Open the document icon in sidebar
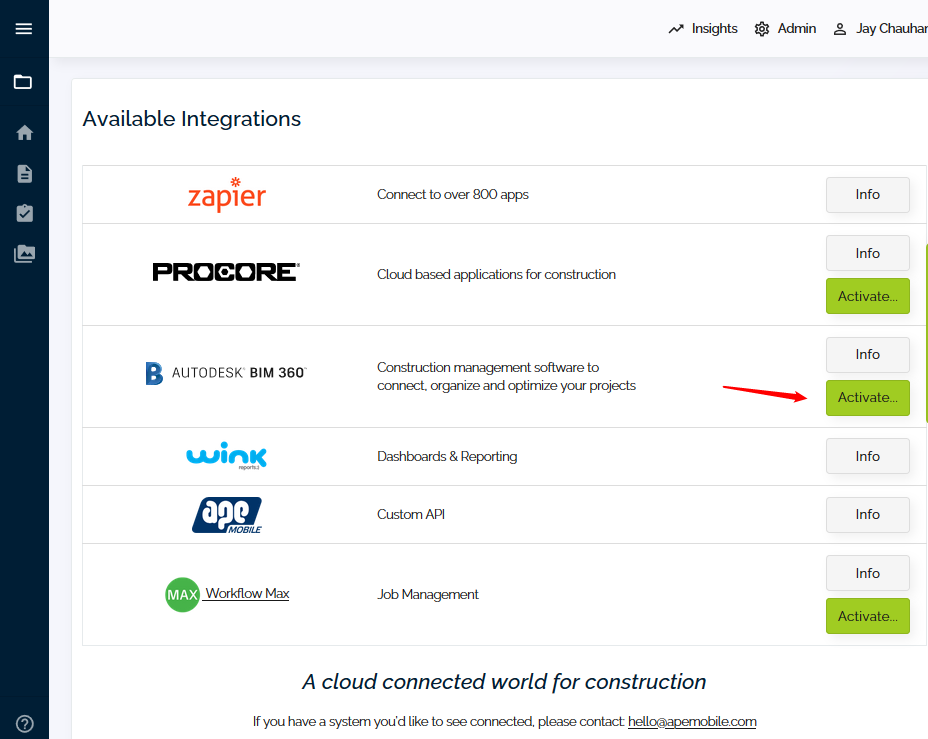The width and height of the screenshot is (928, 739). [24, 174]
